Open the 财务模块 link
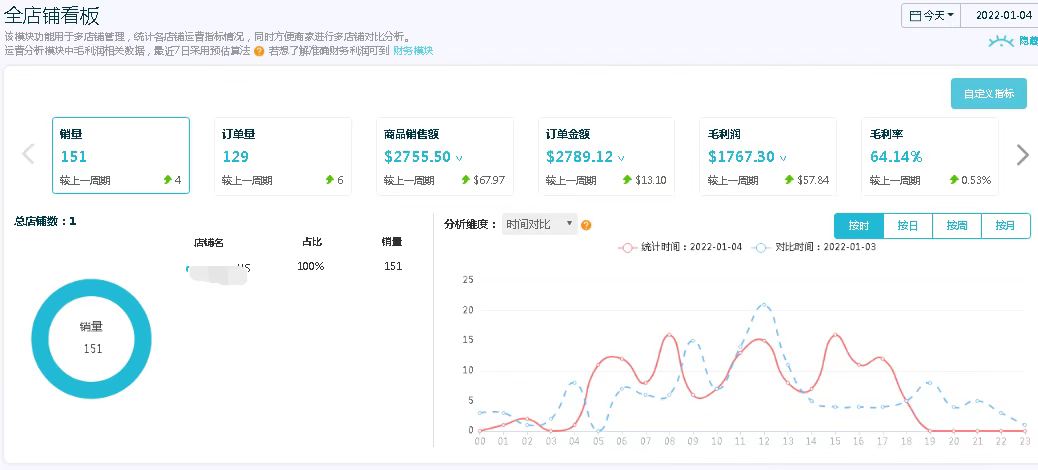The height and width of the screenshot is (470, 1038). (413, 51)
